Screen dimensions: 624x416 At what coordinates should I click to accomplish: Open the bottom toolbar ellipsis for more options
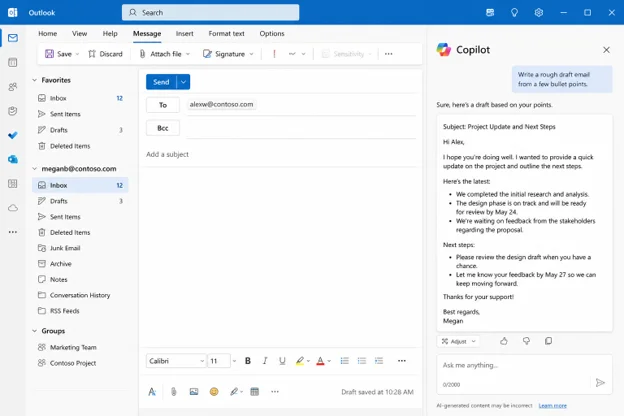coord(275,392)
